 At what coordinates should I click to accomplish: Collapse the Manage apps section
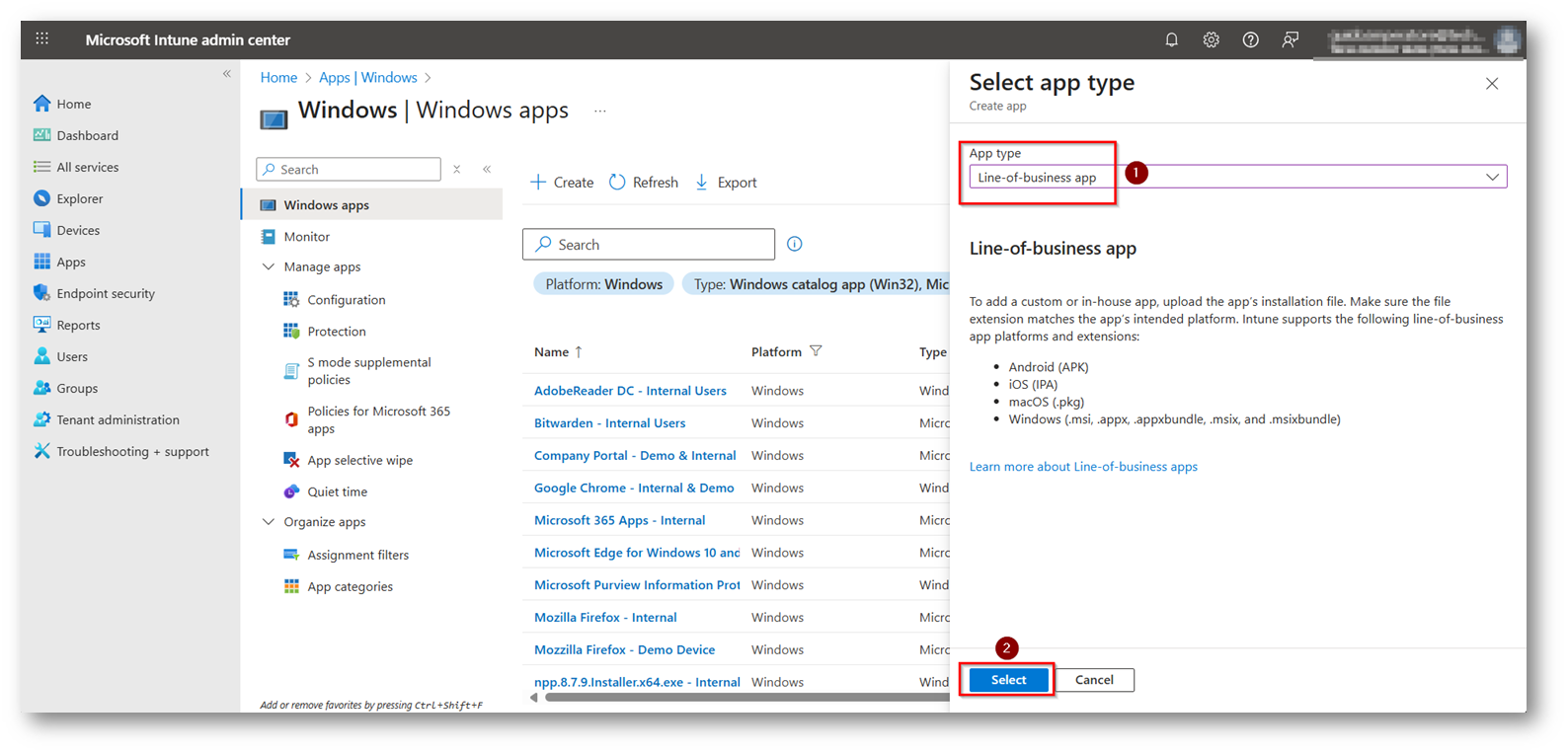click(x=268, y=266)
